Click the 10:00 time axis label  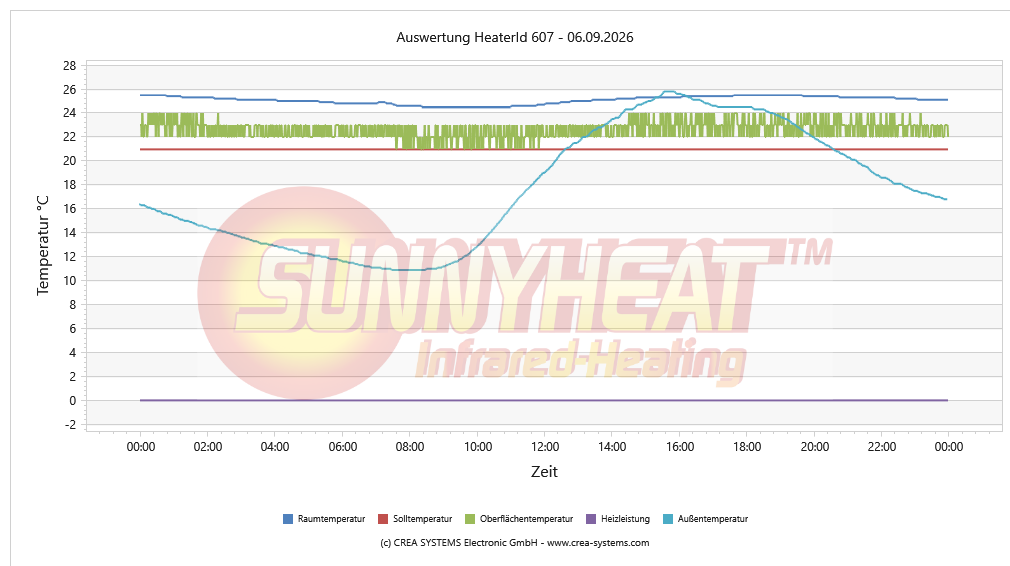[478, 447]
